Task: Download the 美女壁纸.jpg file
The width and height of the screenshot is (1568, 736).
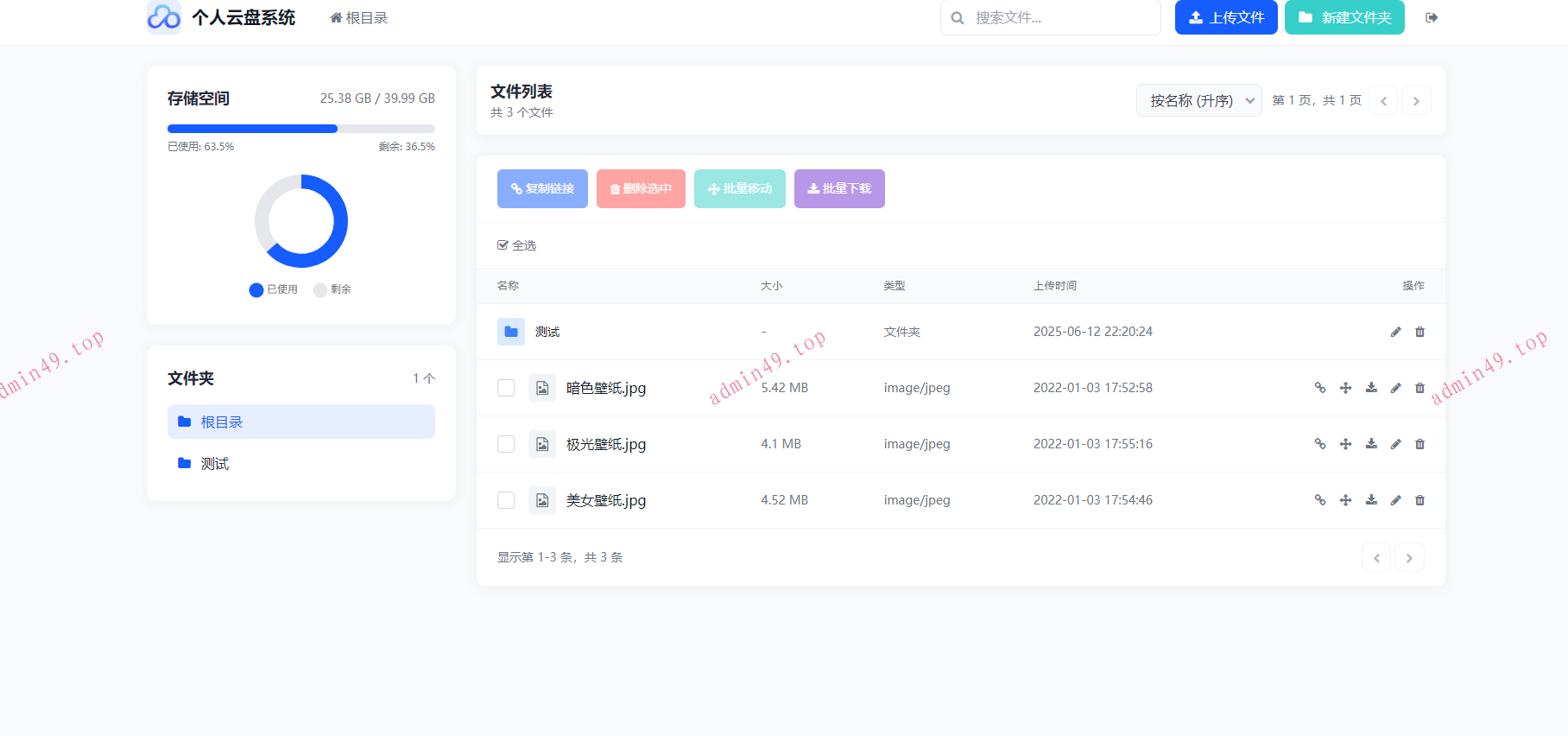Action: coord(1371,500)
